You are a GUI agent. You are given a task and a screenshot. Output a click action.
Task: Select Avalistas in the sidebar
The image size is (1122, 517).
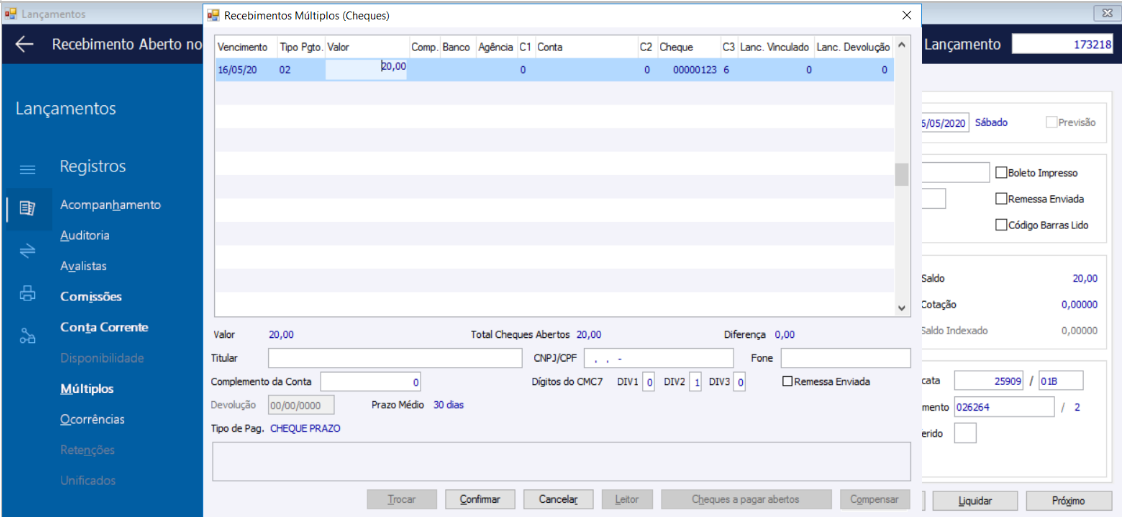[84, 266]
